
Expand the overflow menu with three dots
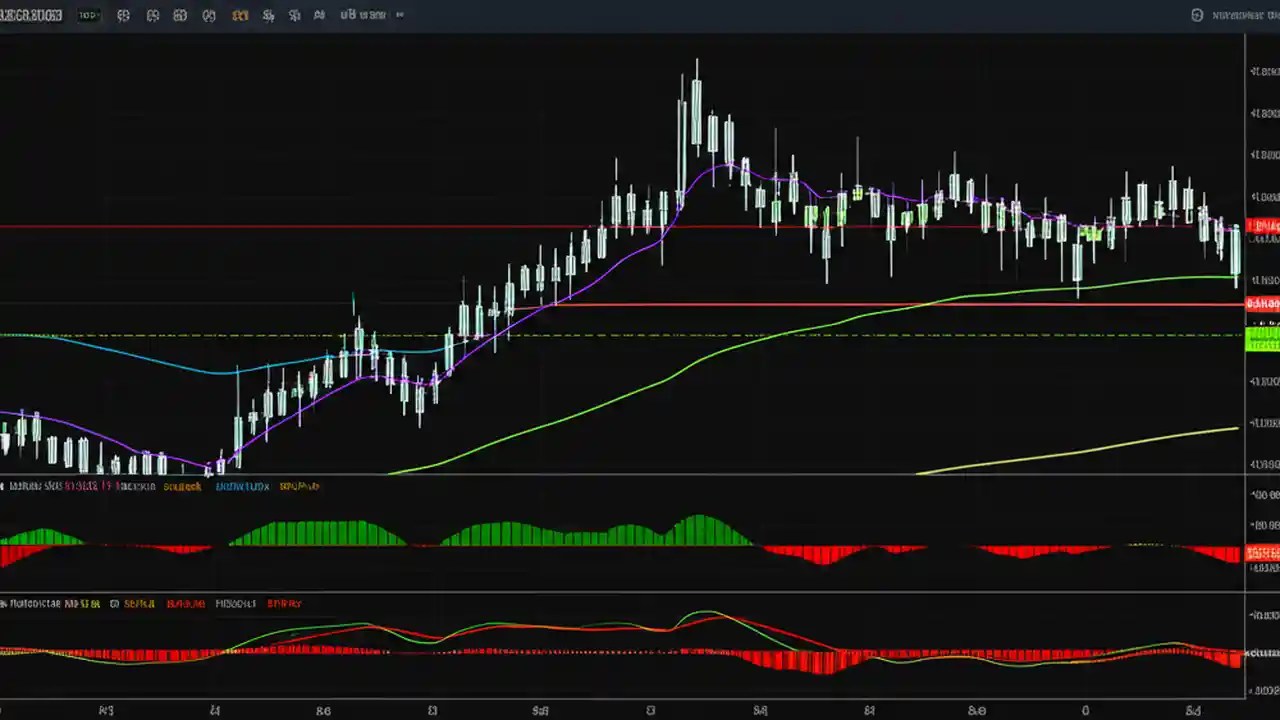(398, 15)
